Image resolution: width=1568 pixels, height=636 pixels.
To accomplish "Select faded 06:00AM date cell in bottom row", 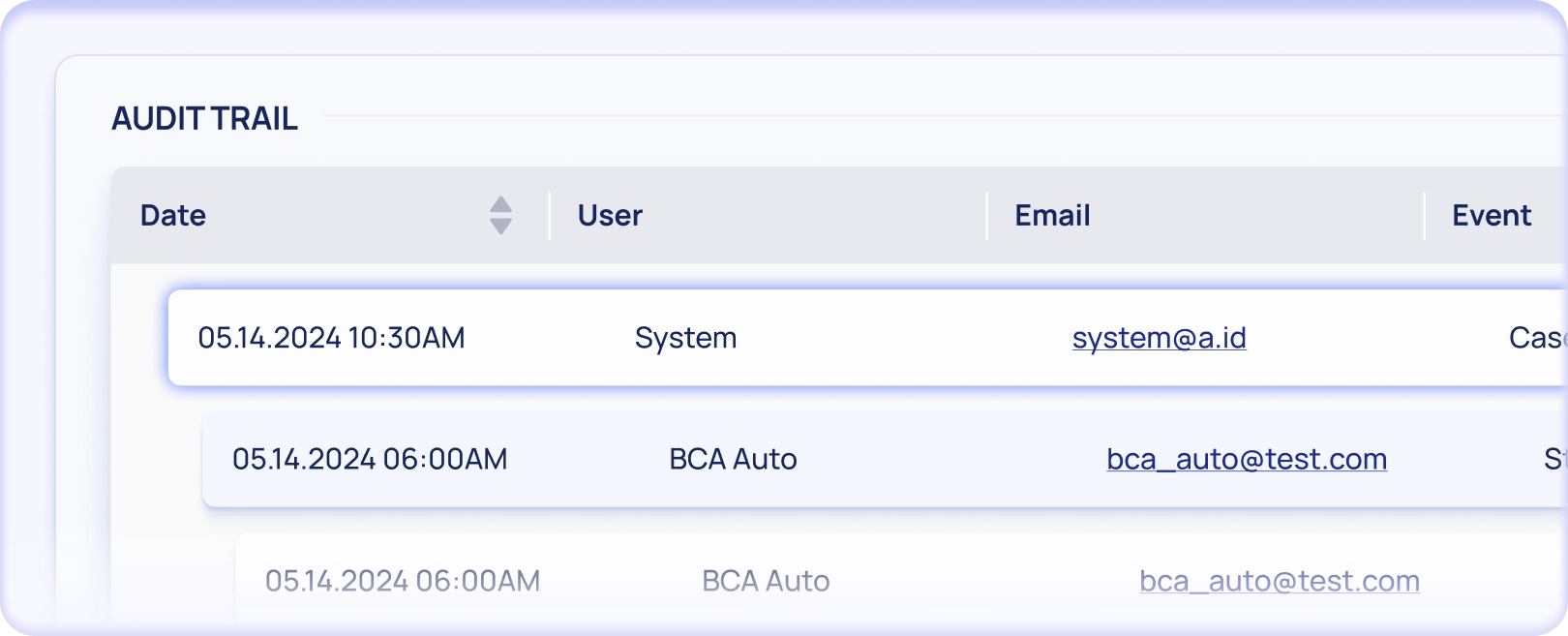I will pyautogui.click(x=403, y=581).
